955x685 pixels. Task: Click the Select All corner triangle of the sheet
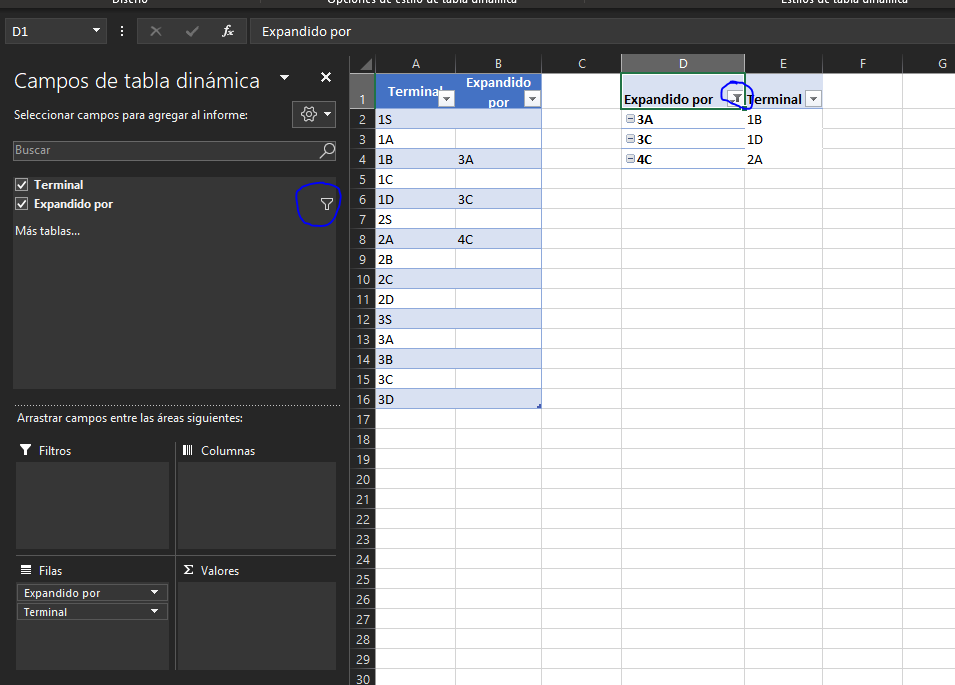tap(365, 64)
